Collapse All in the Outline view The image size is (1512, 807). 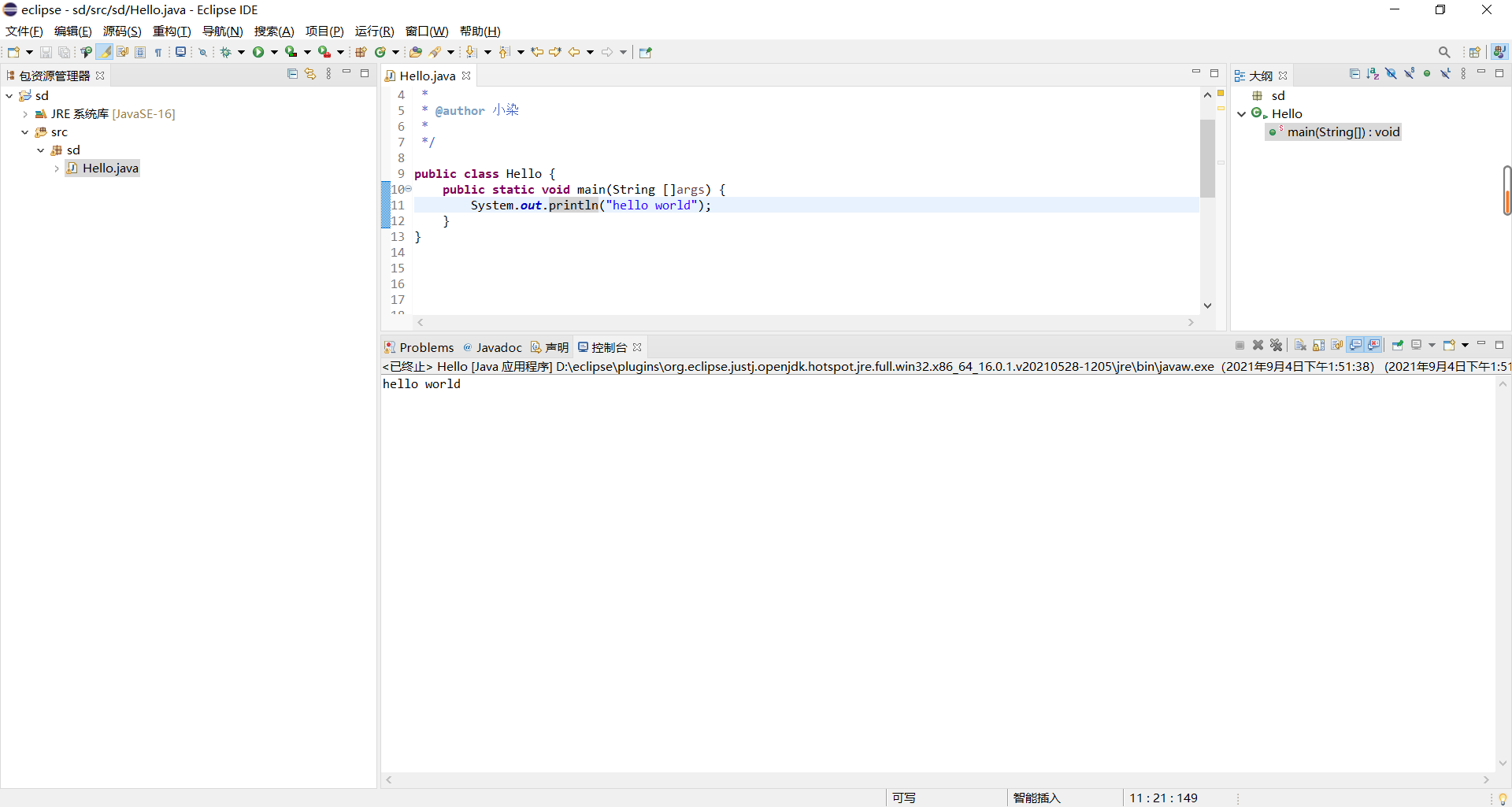coord(1354,74)
